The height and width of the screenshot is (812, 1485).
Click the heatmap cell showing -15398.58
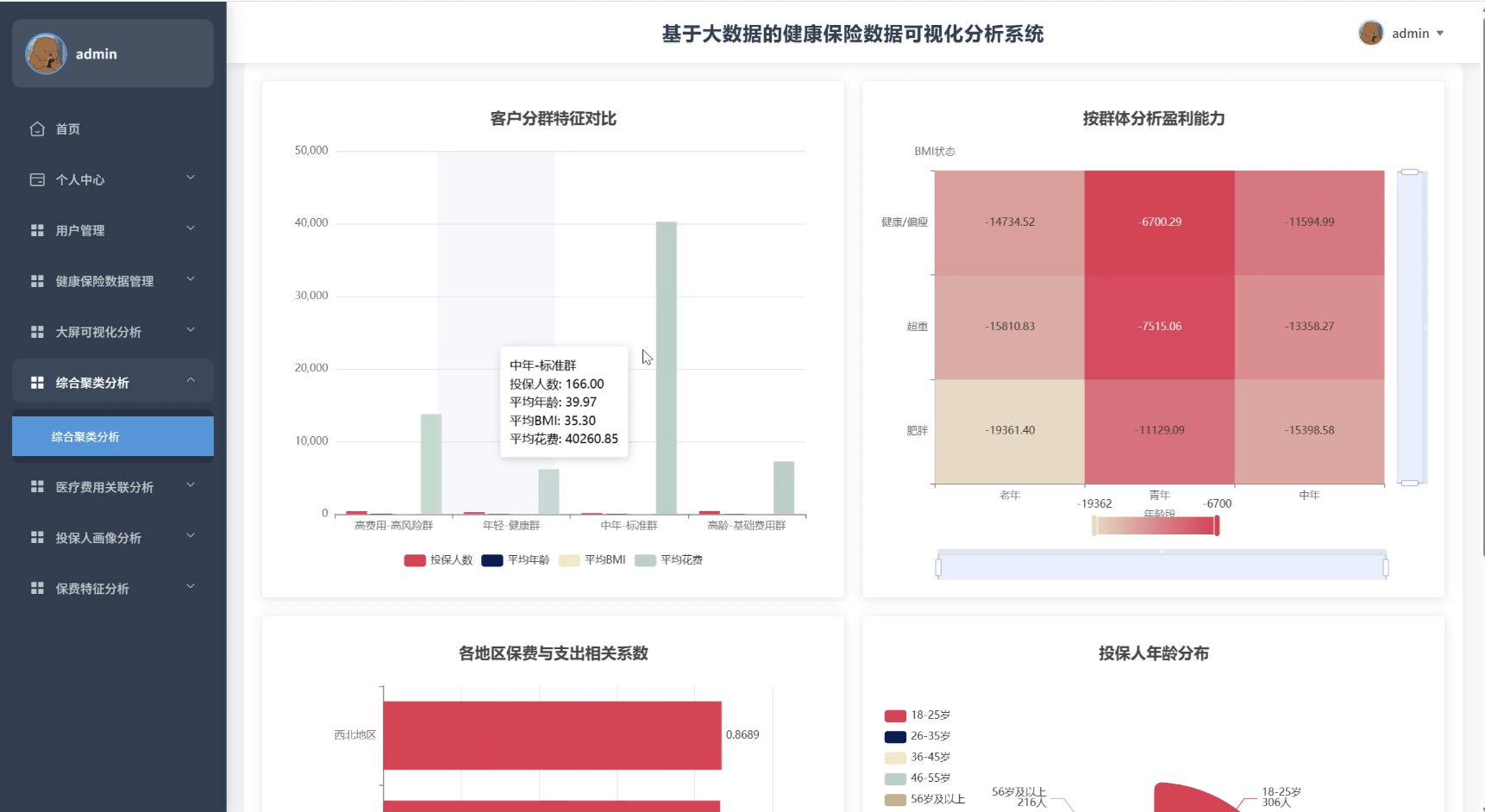[x=1309, y=431]
